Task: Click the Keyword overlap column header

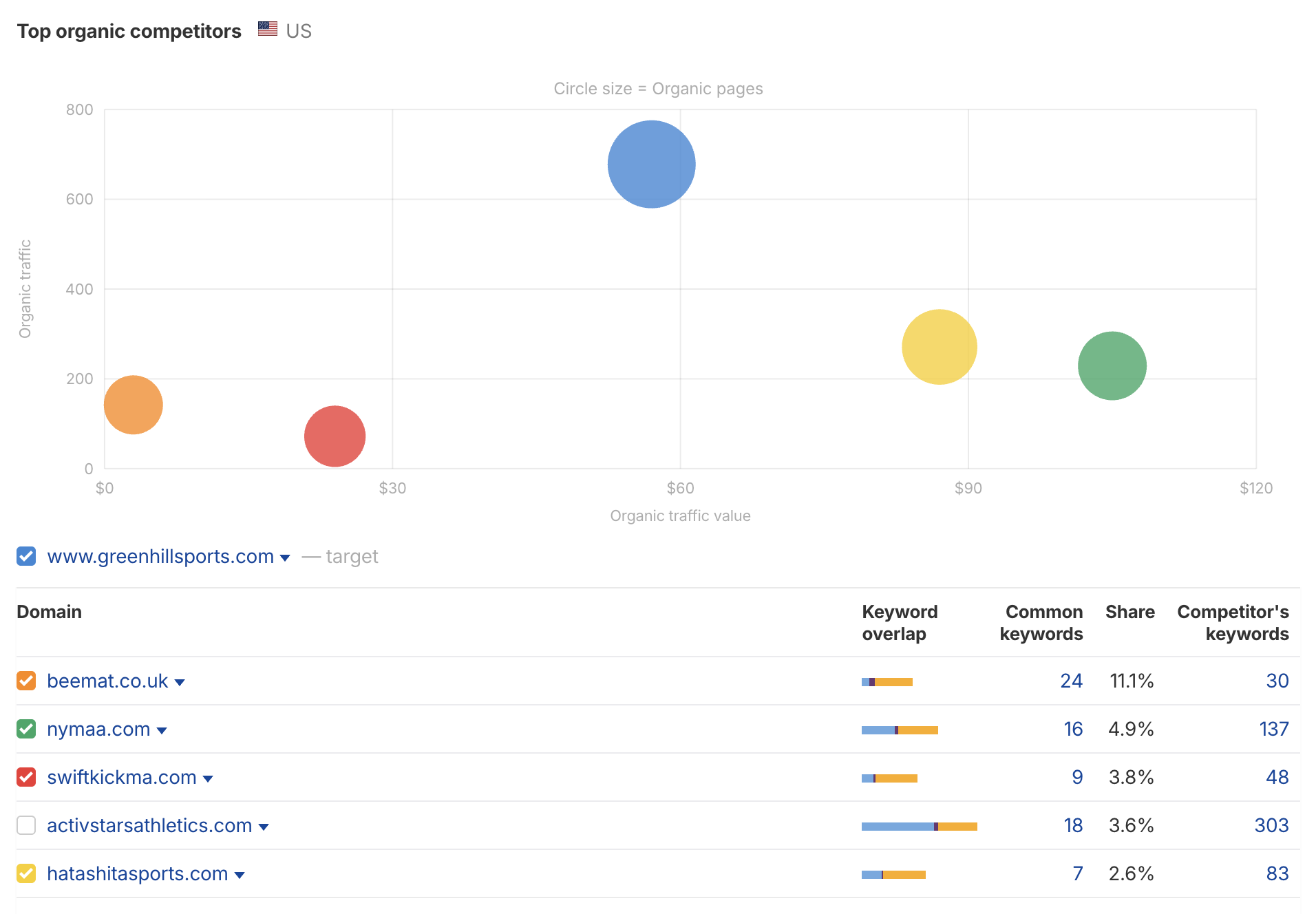Action: (x=900, y=623)
